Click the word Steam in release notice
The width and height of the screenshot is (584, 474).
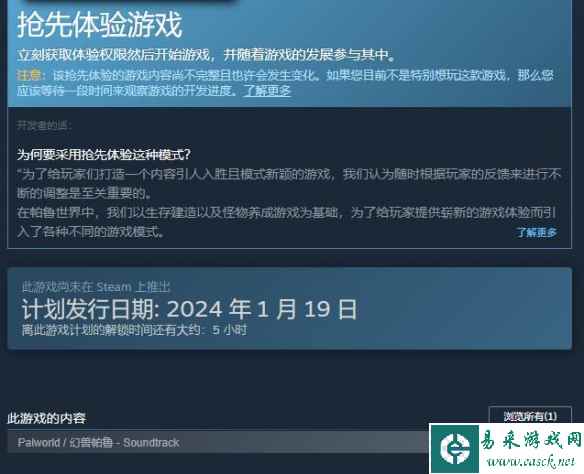[114, 287]
